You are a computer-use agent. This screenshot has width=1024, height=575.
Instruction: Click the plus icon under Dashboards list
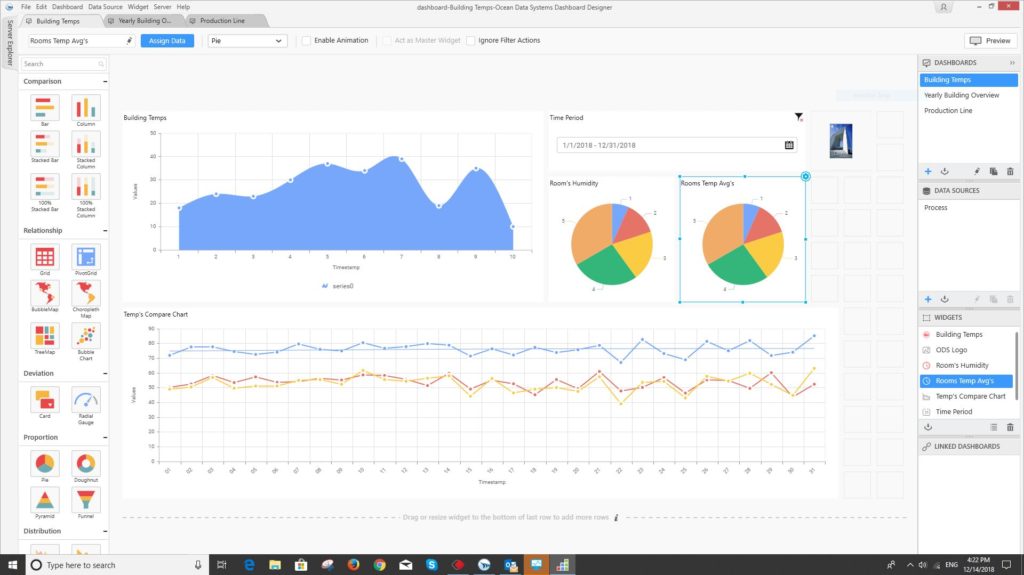click(928, 171)
